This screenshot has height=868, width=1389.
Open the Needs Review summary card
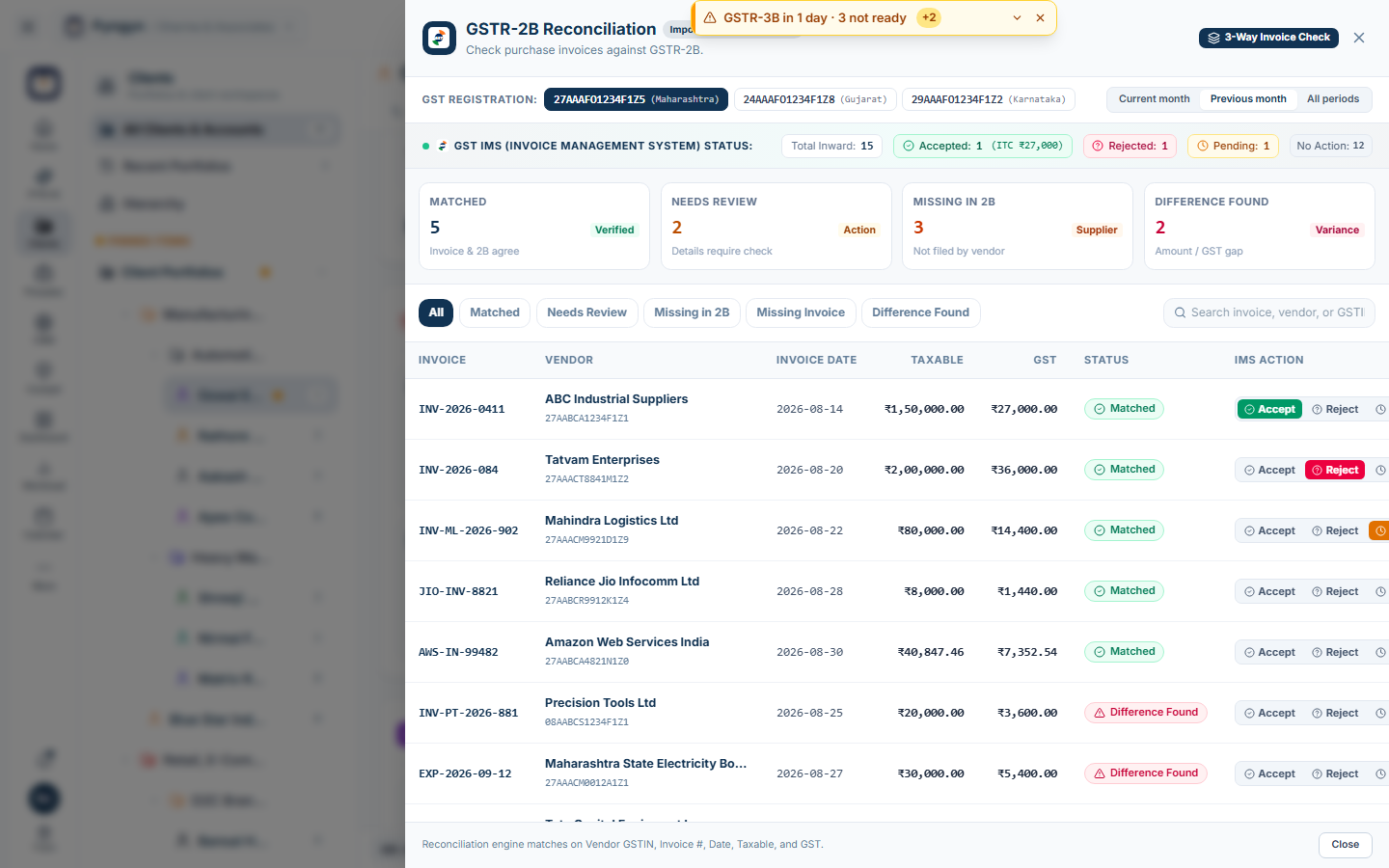pyautogui.click(x=776, y=227)
